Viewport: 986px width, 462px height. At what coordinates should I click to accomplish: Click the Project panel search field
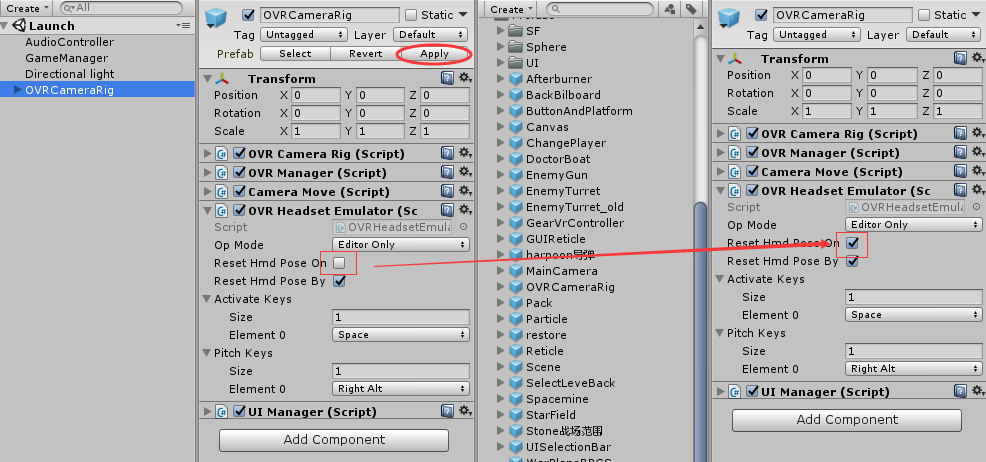coord(601,9)
